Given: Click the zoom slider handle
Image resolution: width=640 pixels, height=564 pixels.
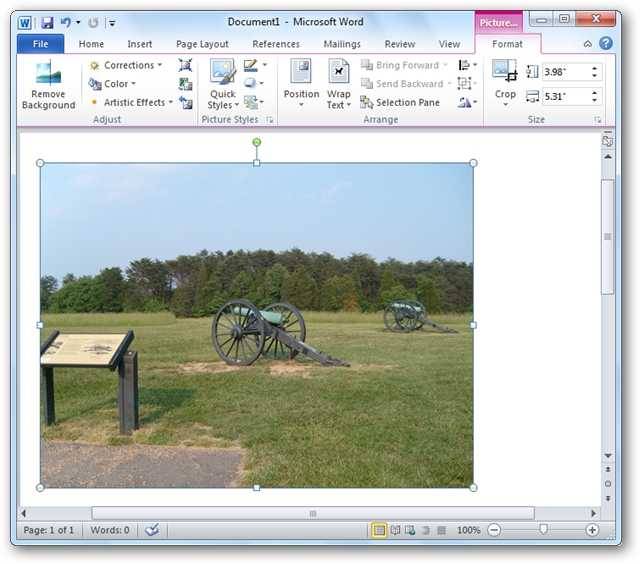Looking at the screenshot, I should (x=543, y=529).
